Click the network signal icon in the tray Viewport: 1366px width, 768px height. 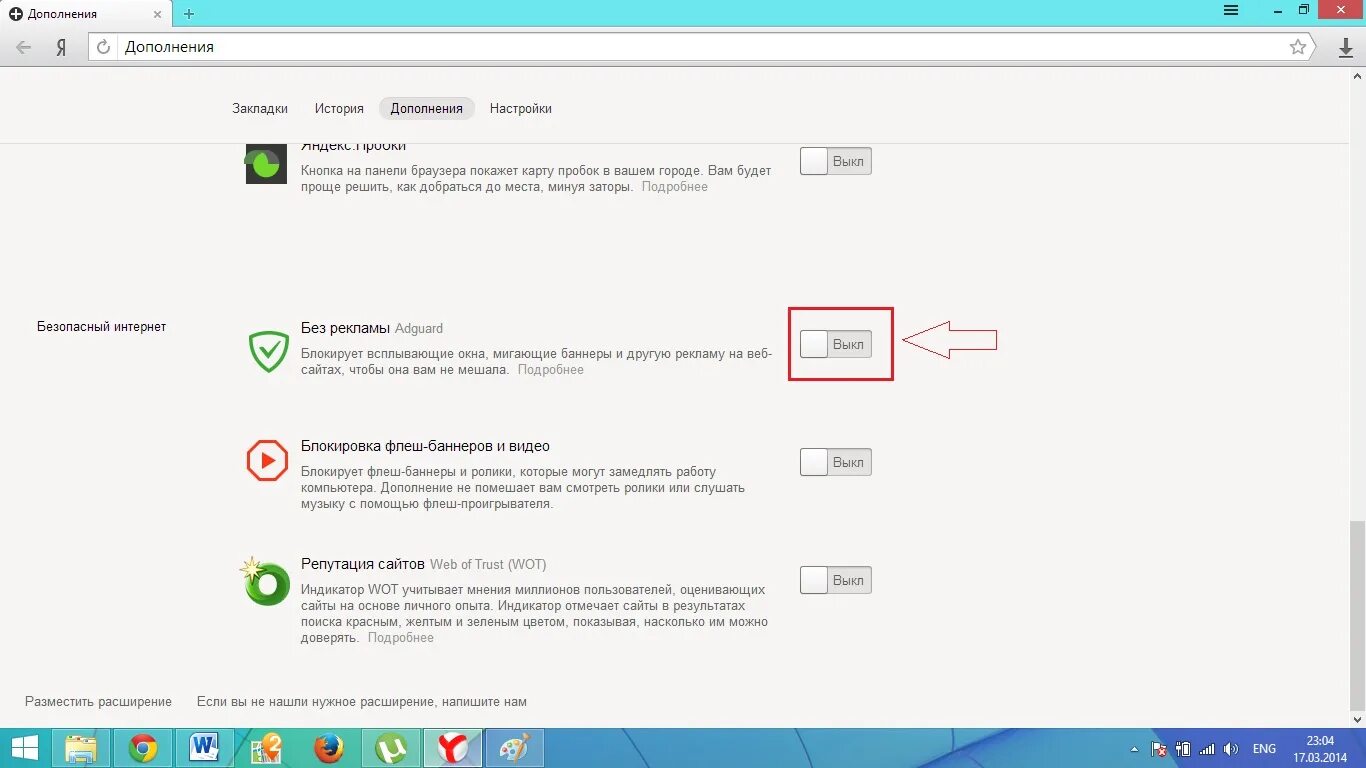tap(1207, 749)
